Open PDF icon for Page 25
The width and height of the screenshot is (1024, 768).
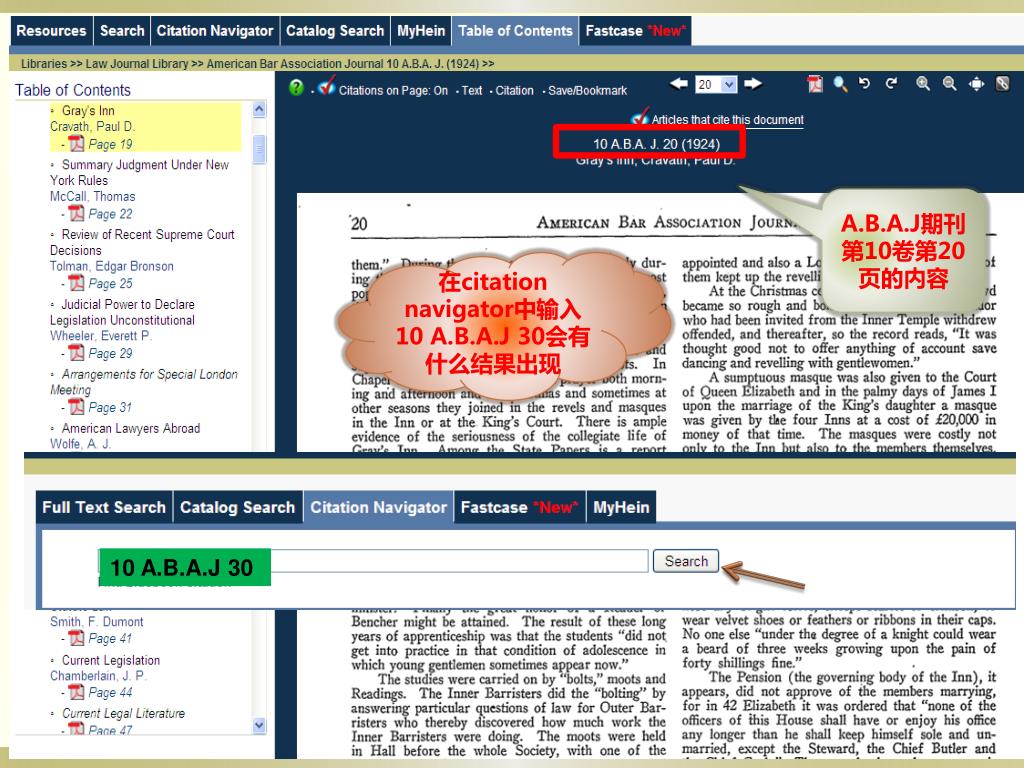pos(76,283)
